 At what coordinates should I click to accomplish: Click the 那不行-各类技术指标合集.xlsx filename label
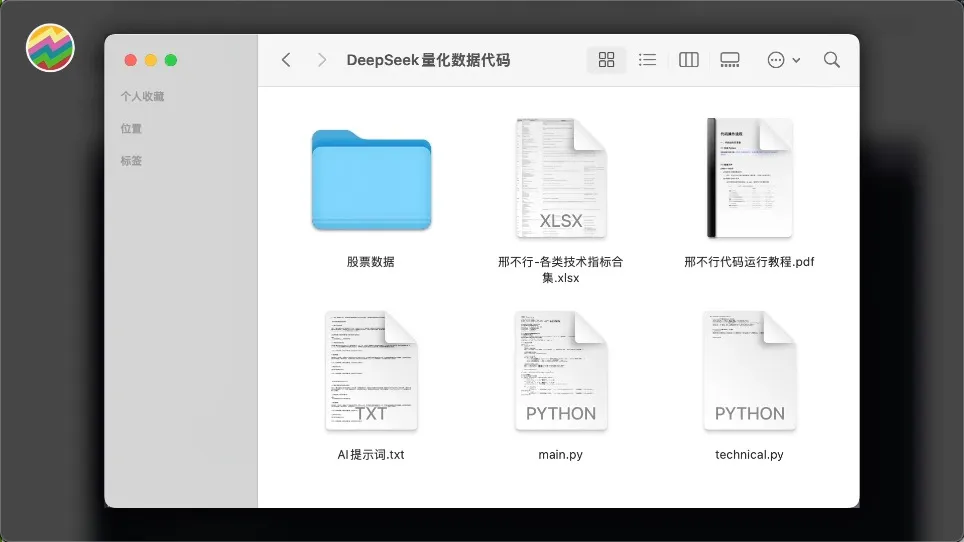pos(560,270)
